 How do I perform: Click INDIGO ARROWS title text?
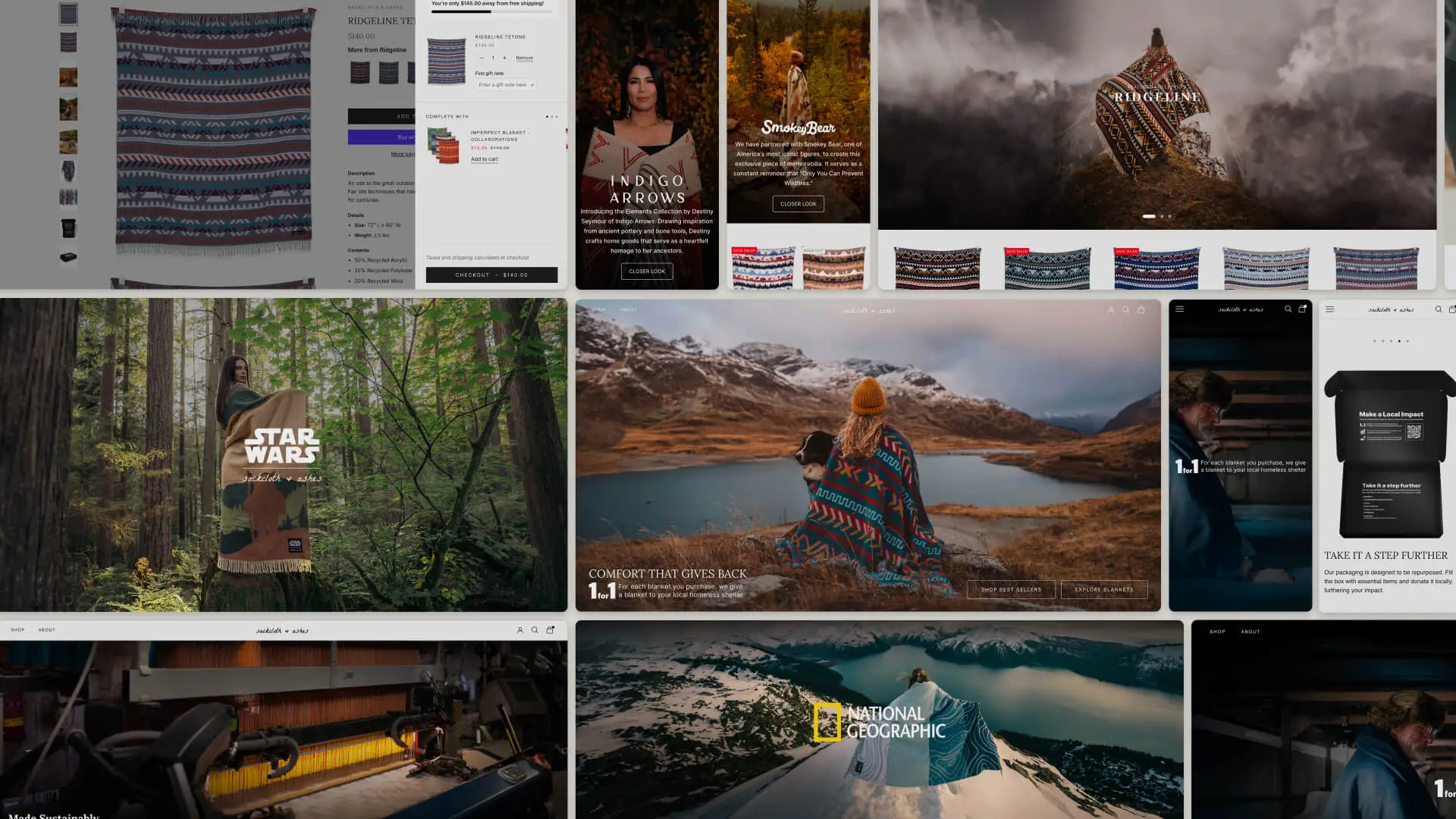click(x=648, y=189)
